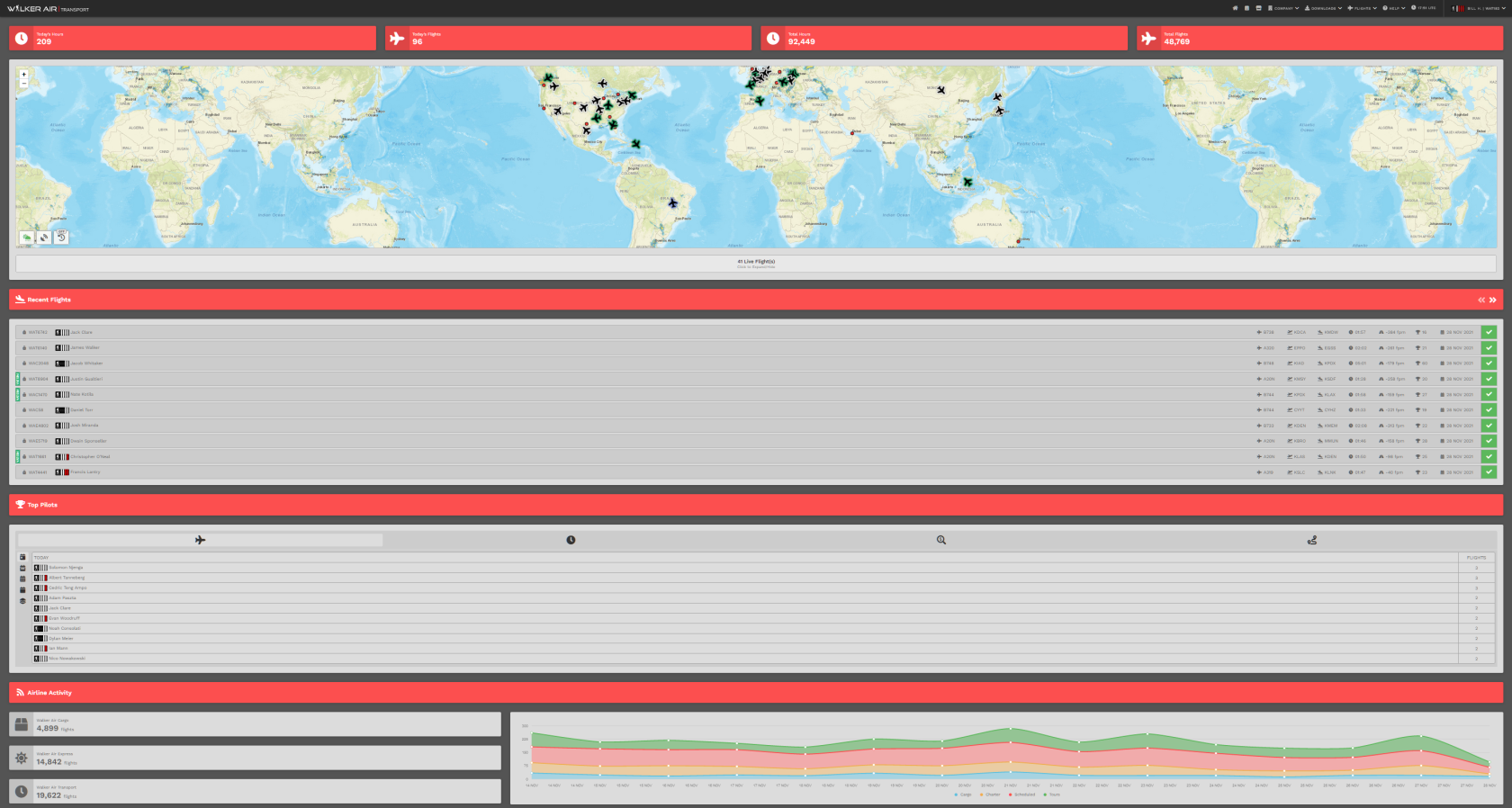Click top pilot Cedric Teng Ampo

coord(67,588)
